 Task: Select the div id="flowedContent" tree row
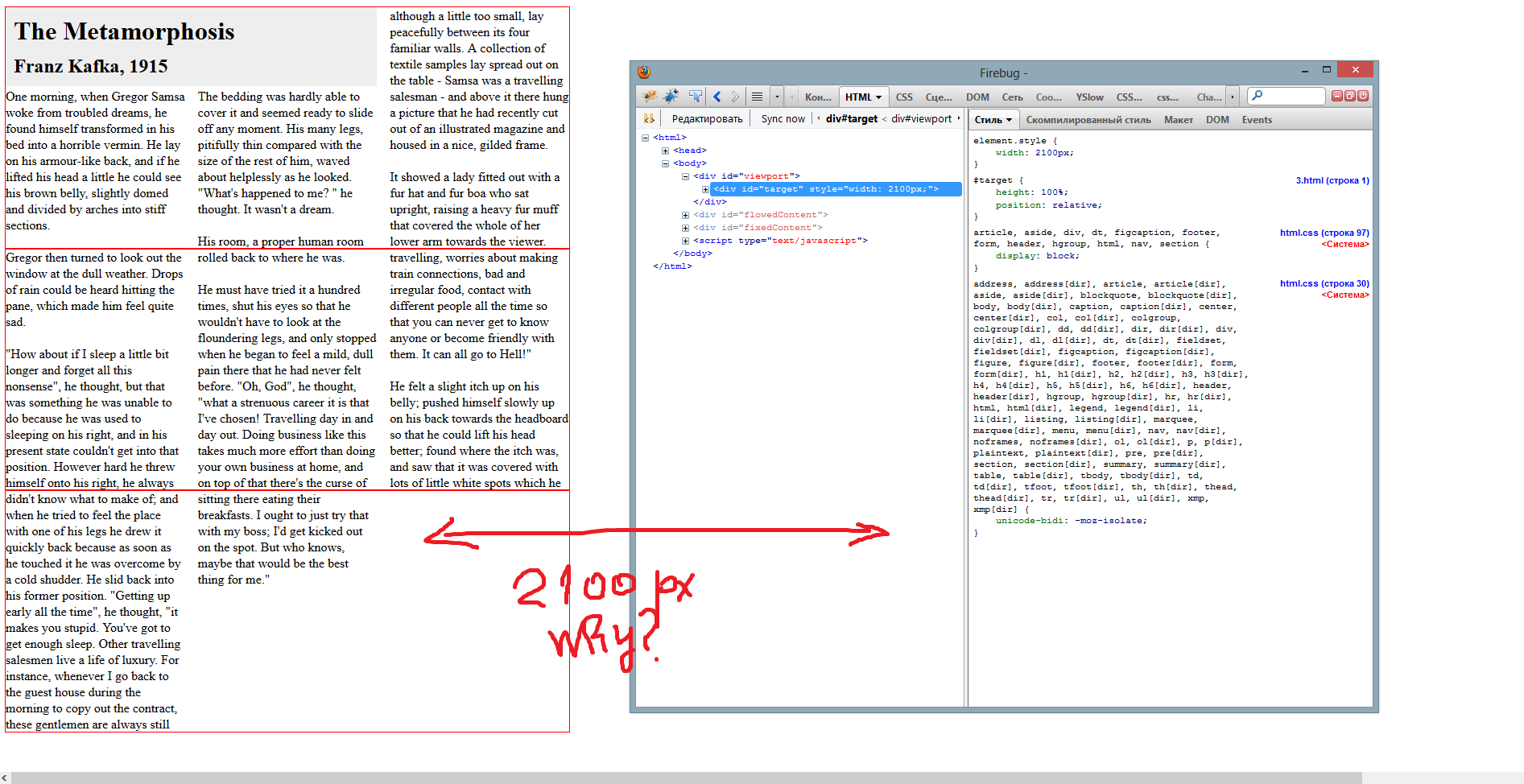point(760,215)
